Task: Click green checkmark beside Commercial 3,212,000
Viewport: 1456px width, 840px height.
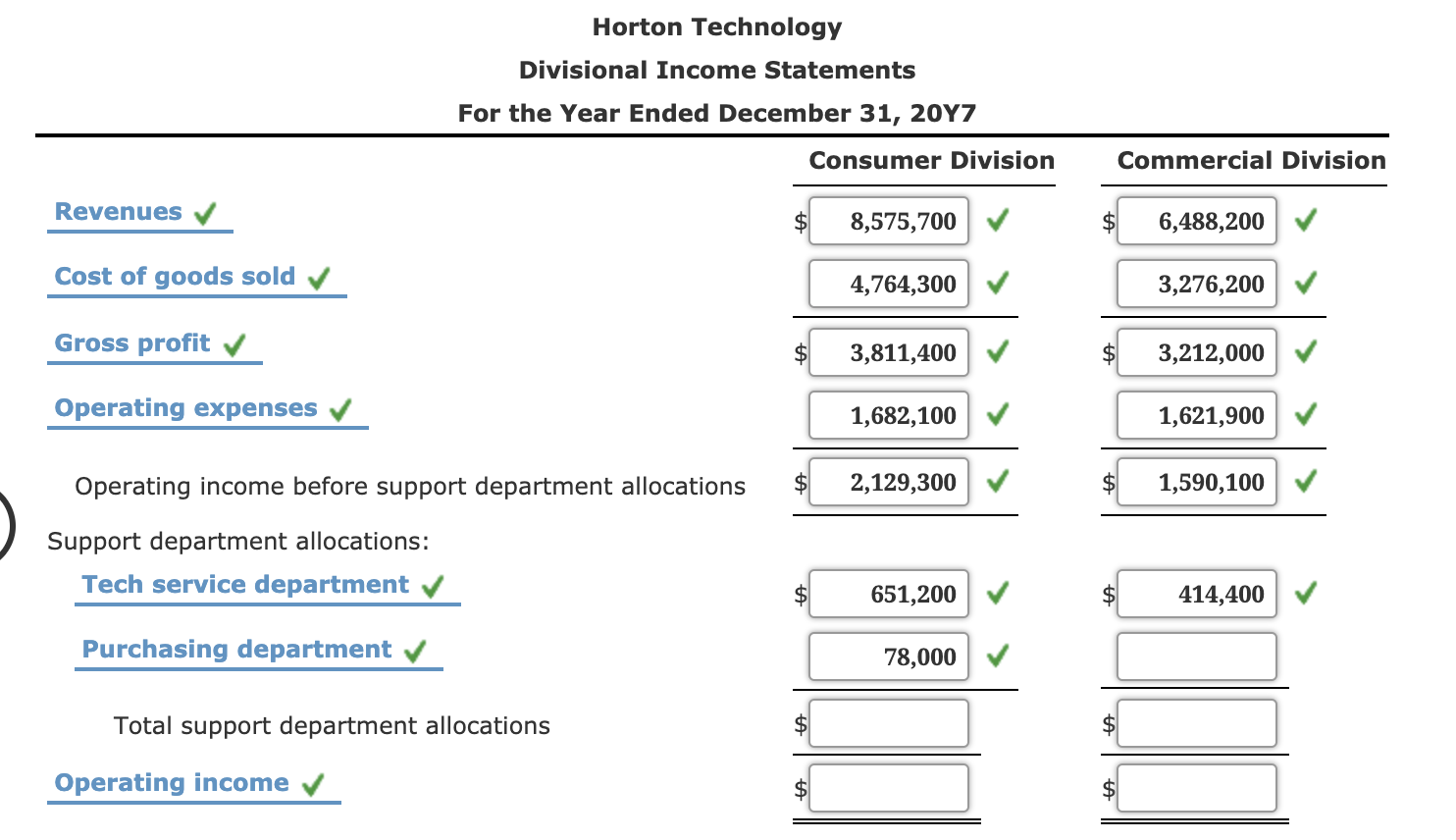Action: [1305, 351]
